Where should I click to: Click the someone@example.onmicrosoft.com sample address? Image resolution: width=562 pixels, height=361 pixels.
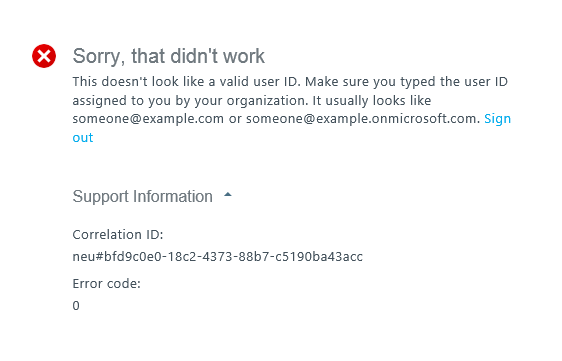(x=363, y=119)
